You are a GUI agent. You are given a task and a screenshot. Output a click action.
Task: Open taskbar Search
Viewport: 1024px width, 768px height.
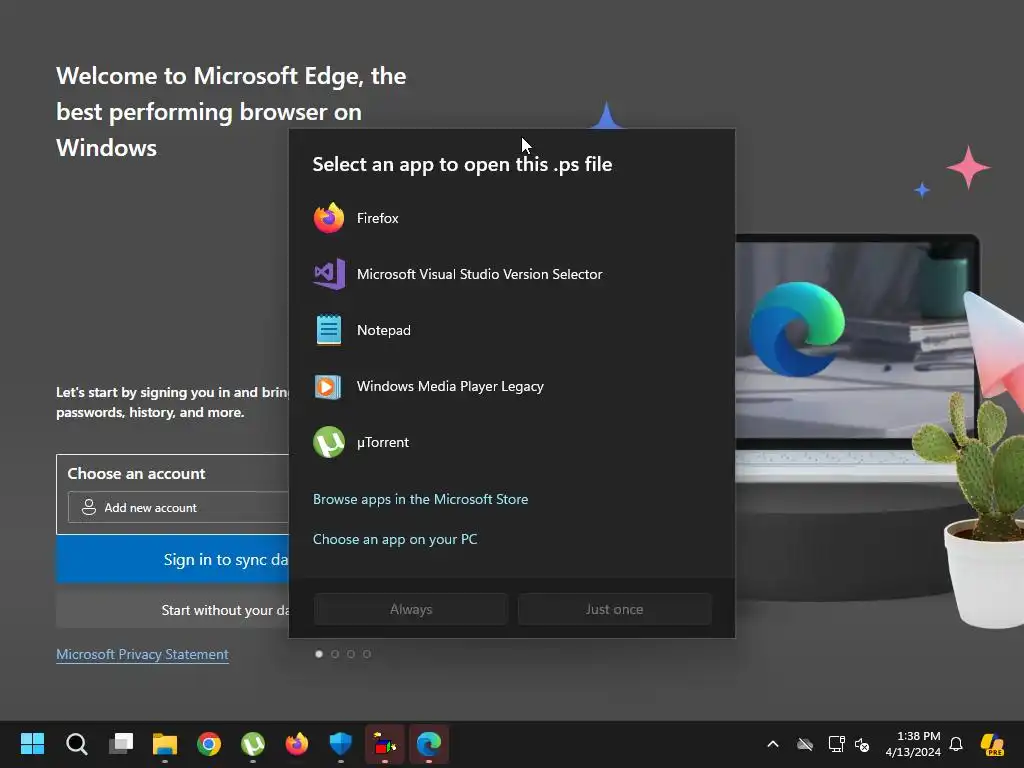tap(76, 744)
